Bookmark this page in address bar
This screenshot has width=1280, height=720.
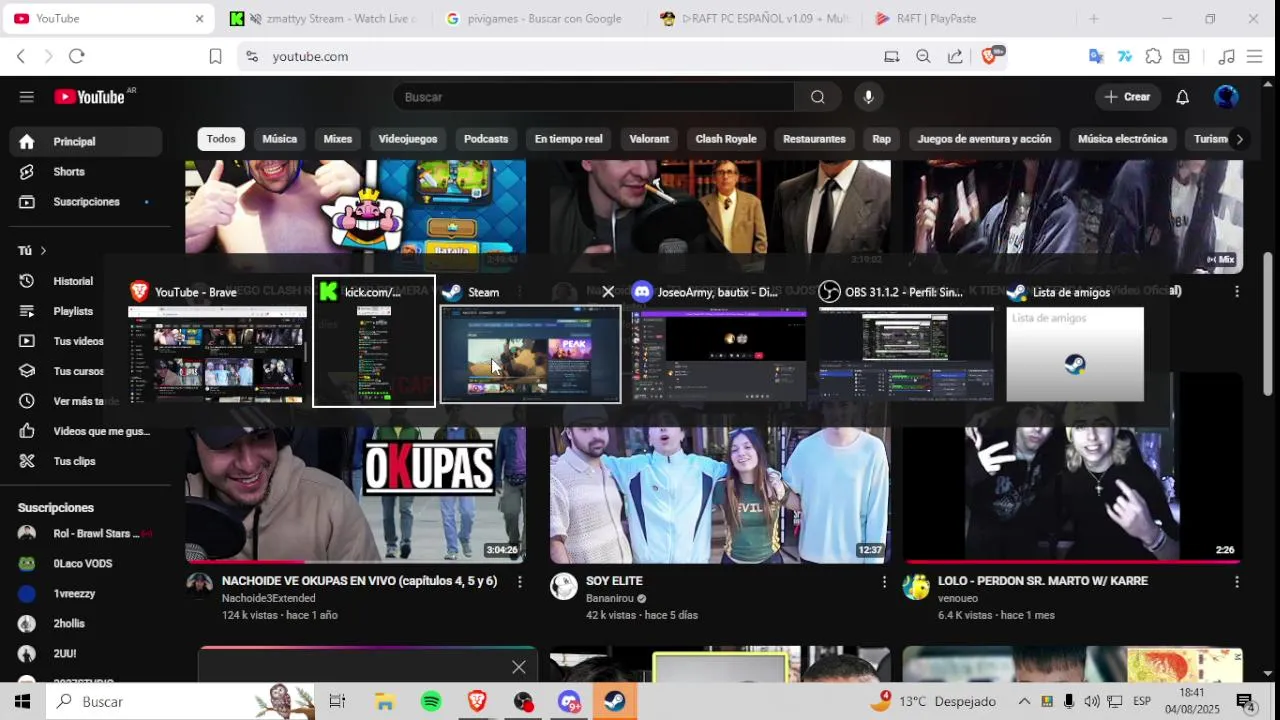(x=215, y=57)
